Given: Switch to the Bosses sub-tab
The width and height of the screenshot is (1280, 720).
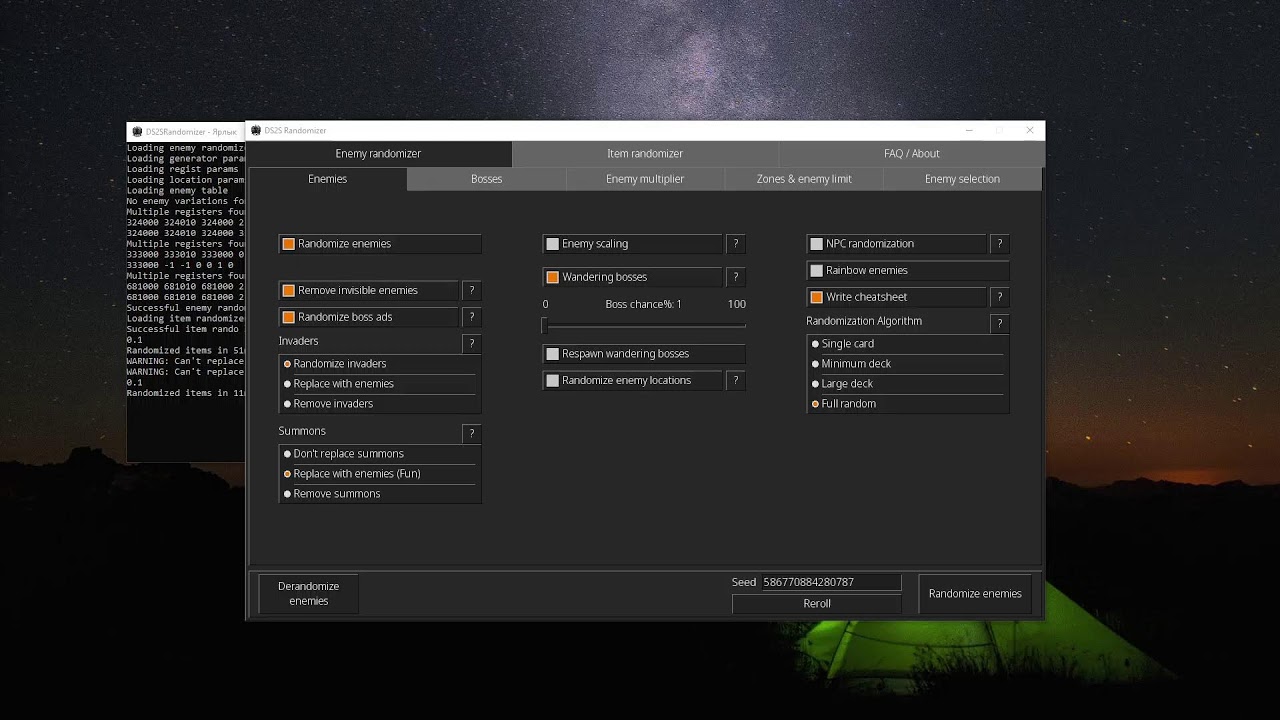Looking at the screenshot, I should pos(487,179).
